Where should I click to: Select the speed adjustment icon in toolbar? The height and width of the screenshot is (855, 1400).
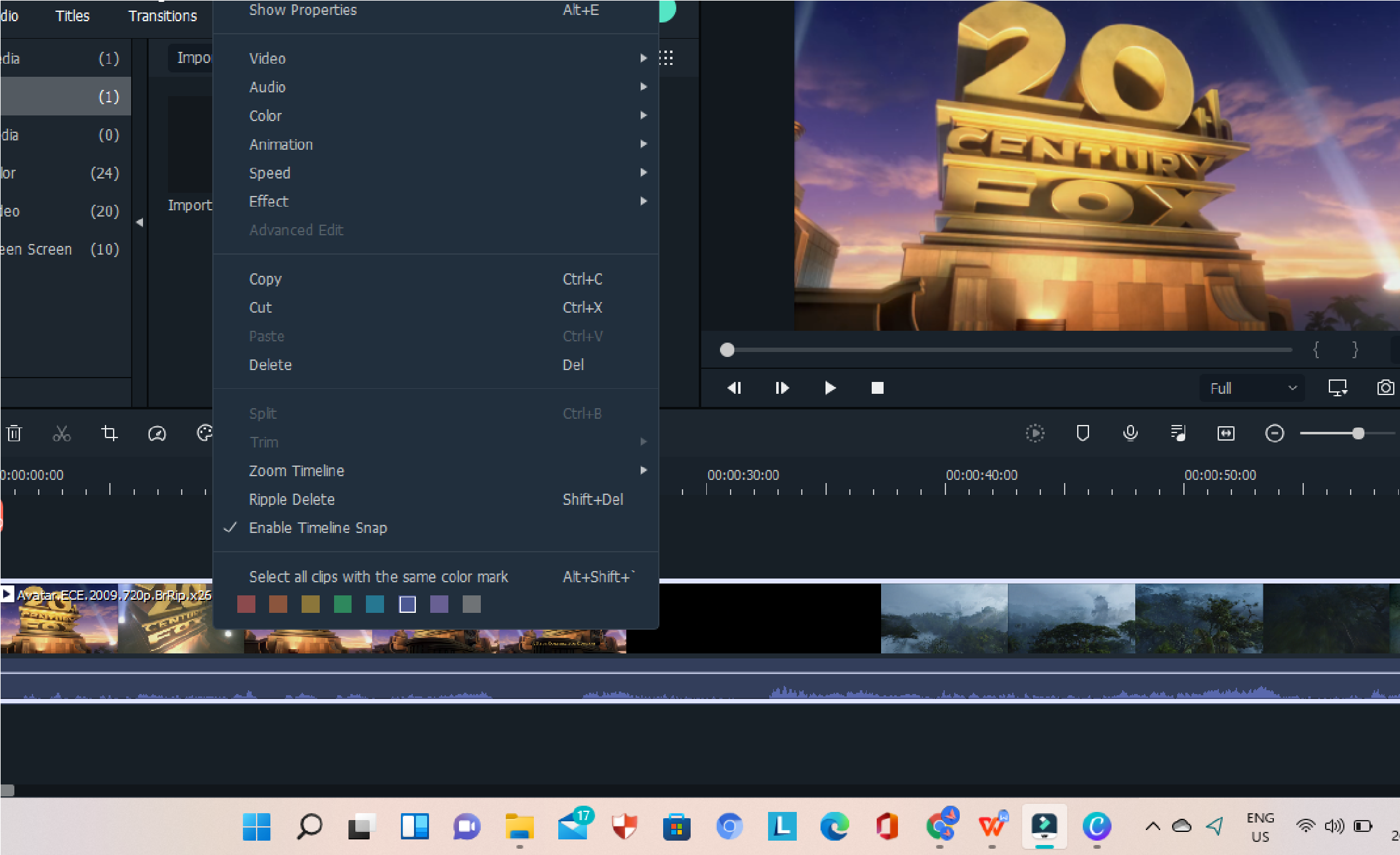point(156,434)
